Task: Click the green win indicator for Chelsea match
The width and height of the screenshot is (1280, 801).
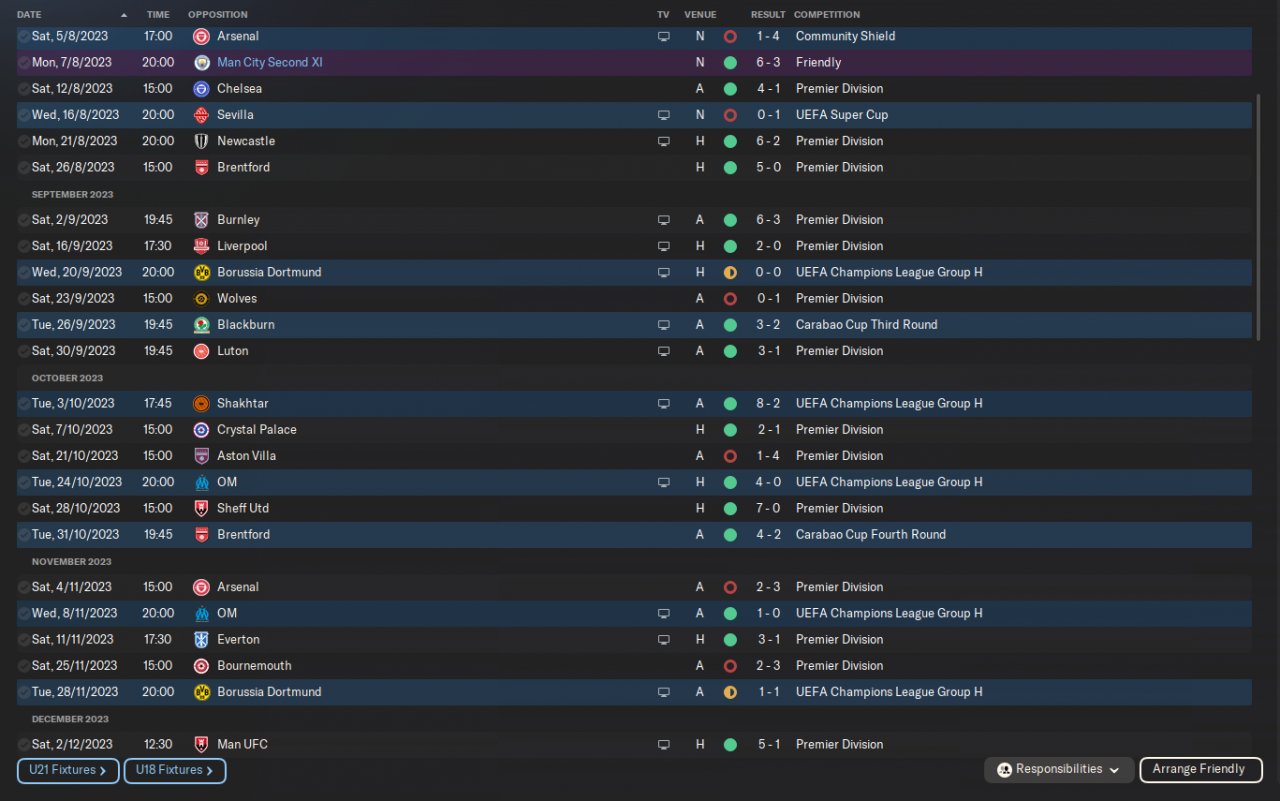Action: [730, 88]
